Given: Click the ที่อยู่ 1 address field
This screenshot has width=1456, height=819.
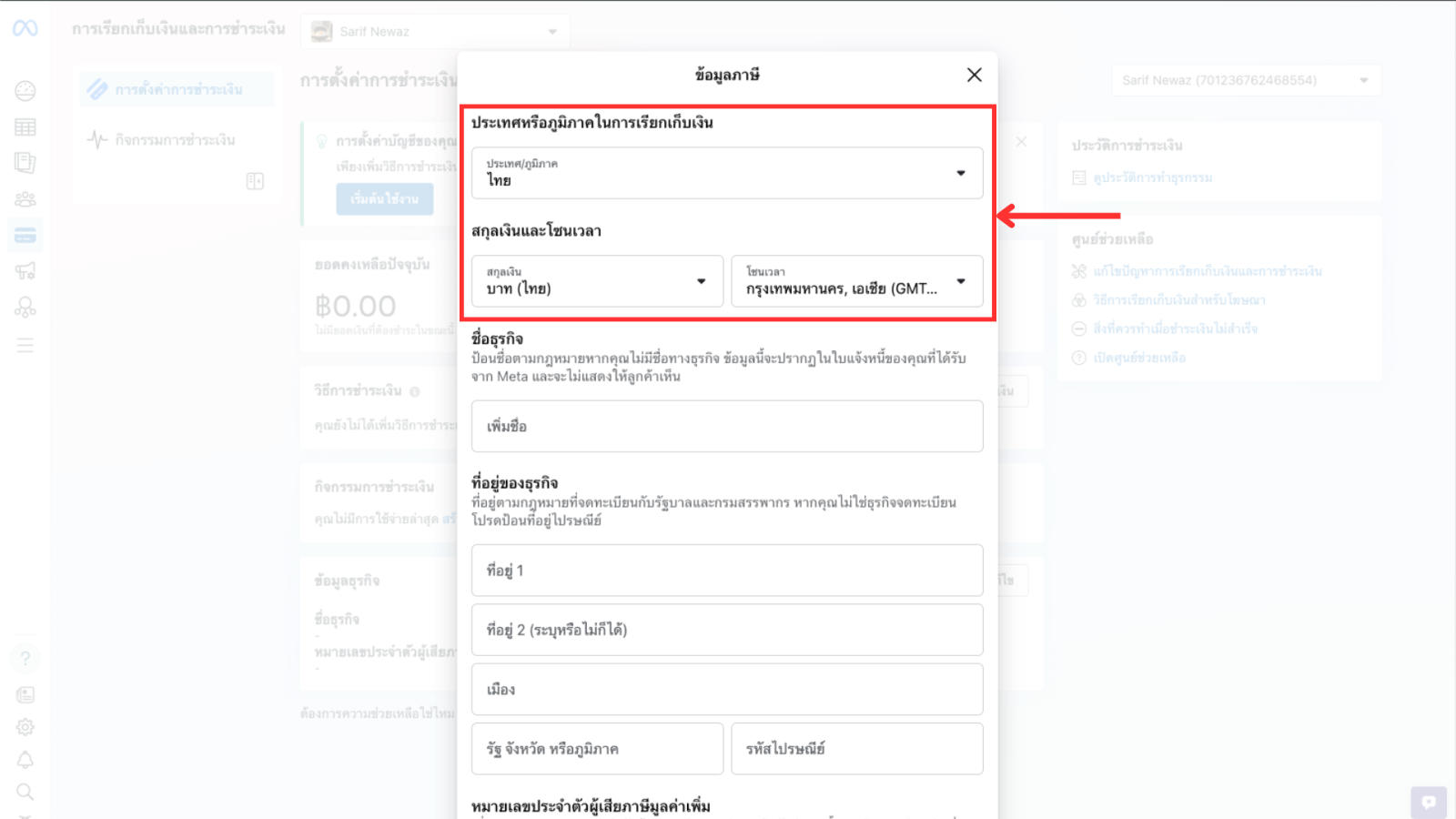Looking at the screenshot, I should tap(726, 571).
